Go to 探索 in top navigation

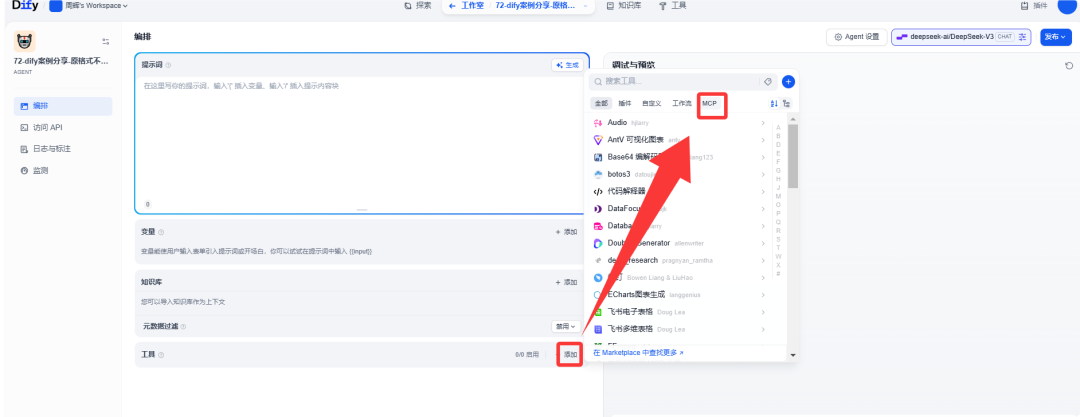pyautogui.click(x=417, y=6)
